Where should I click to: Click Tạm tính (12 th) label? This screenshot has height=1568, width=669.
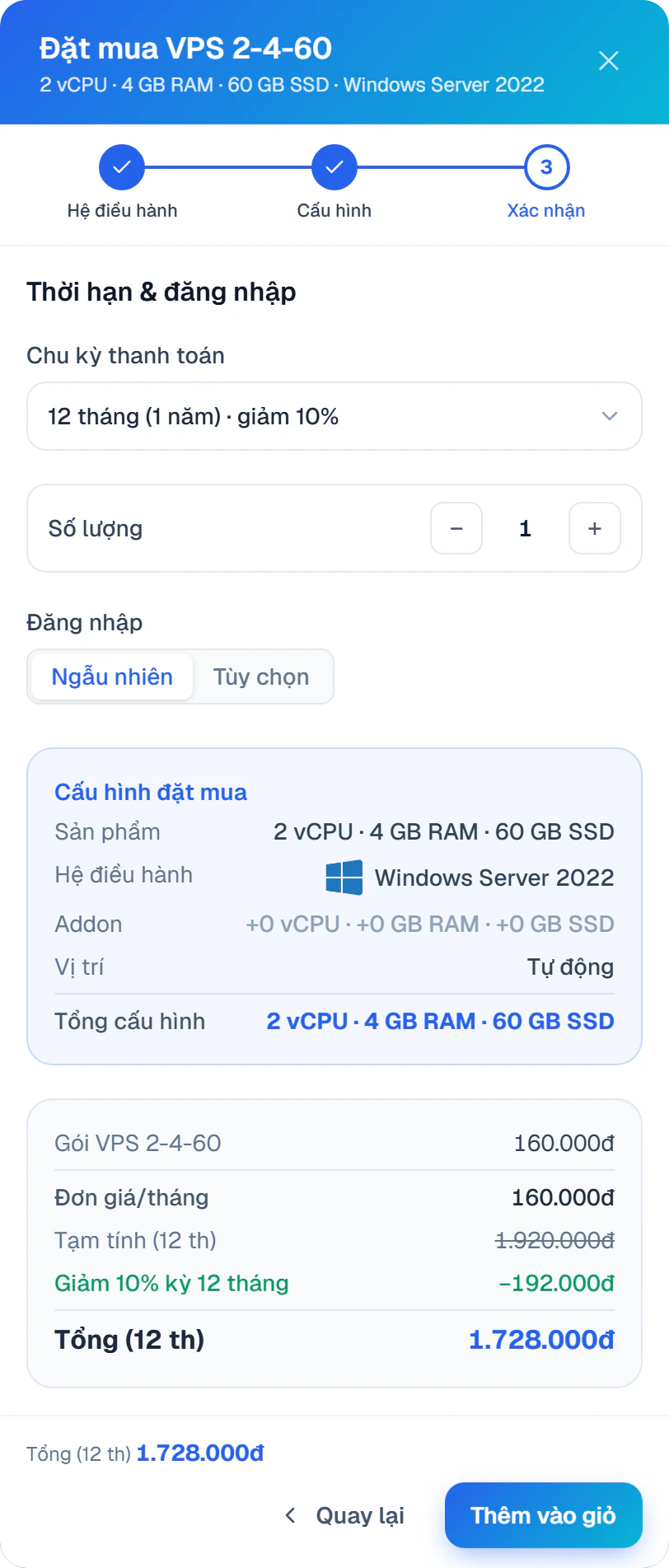(x=135, y=1240)
